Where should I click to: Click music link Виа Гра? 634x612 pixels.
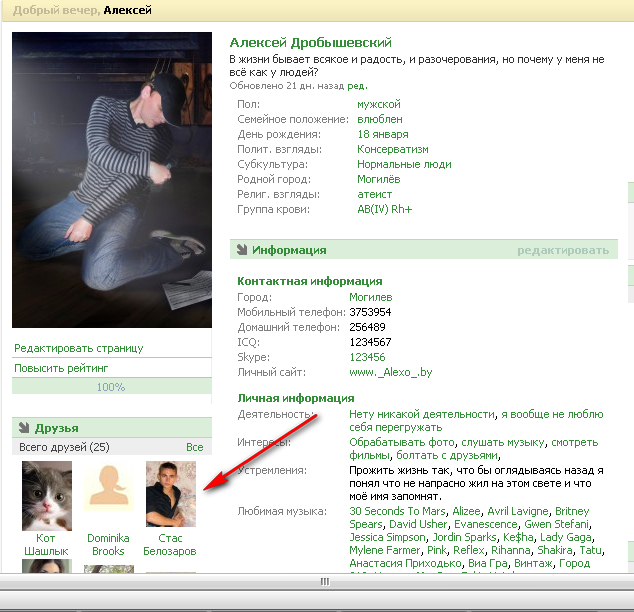pos(488,563)
